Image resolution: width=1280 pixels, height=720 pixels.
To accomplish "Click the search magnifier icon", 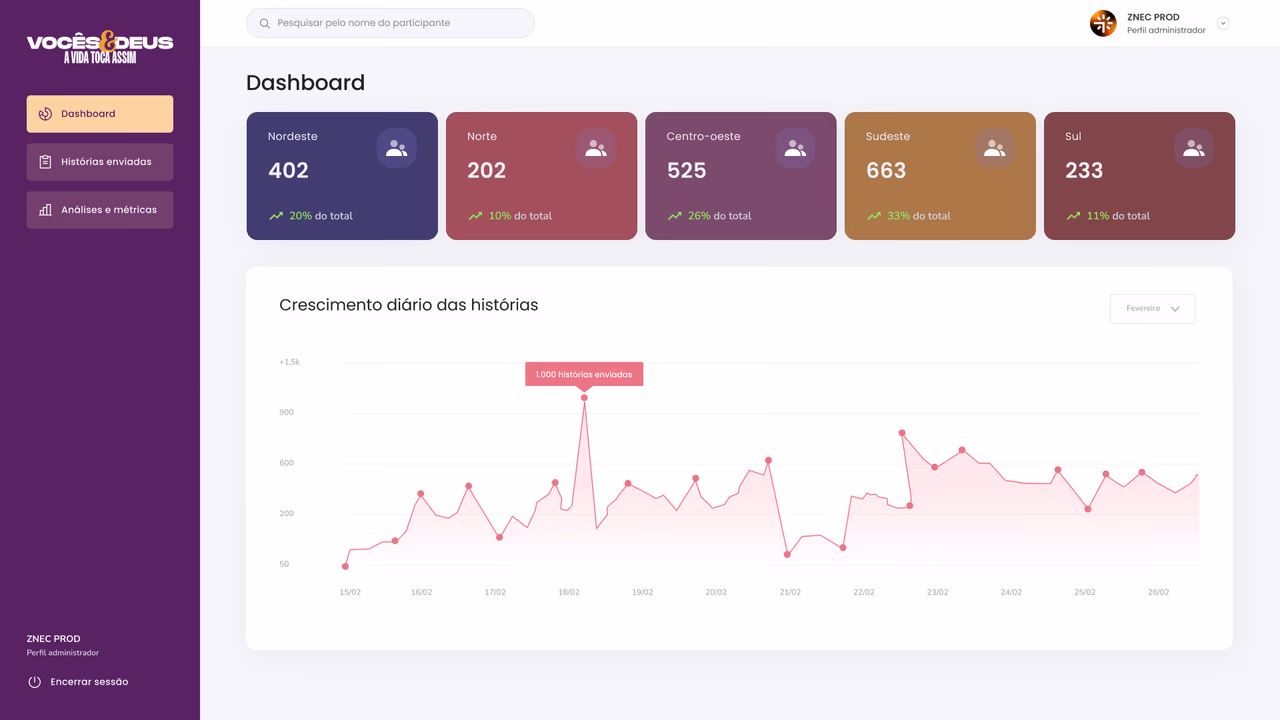I will (x=264, y=23).
